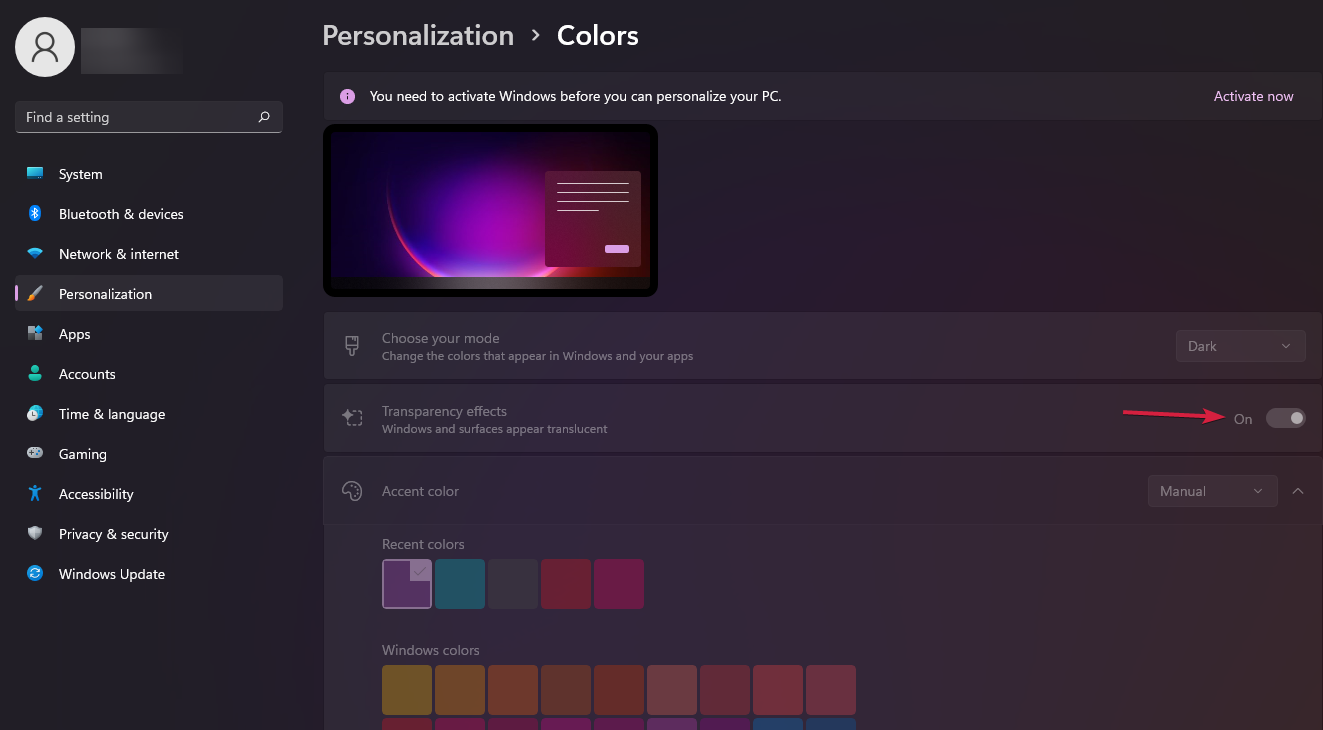The height and width of the screenshot is (730, 1323).
Task: Open the Accent color Manual dropdown
Action: (1212, 491)
